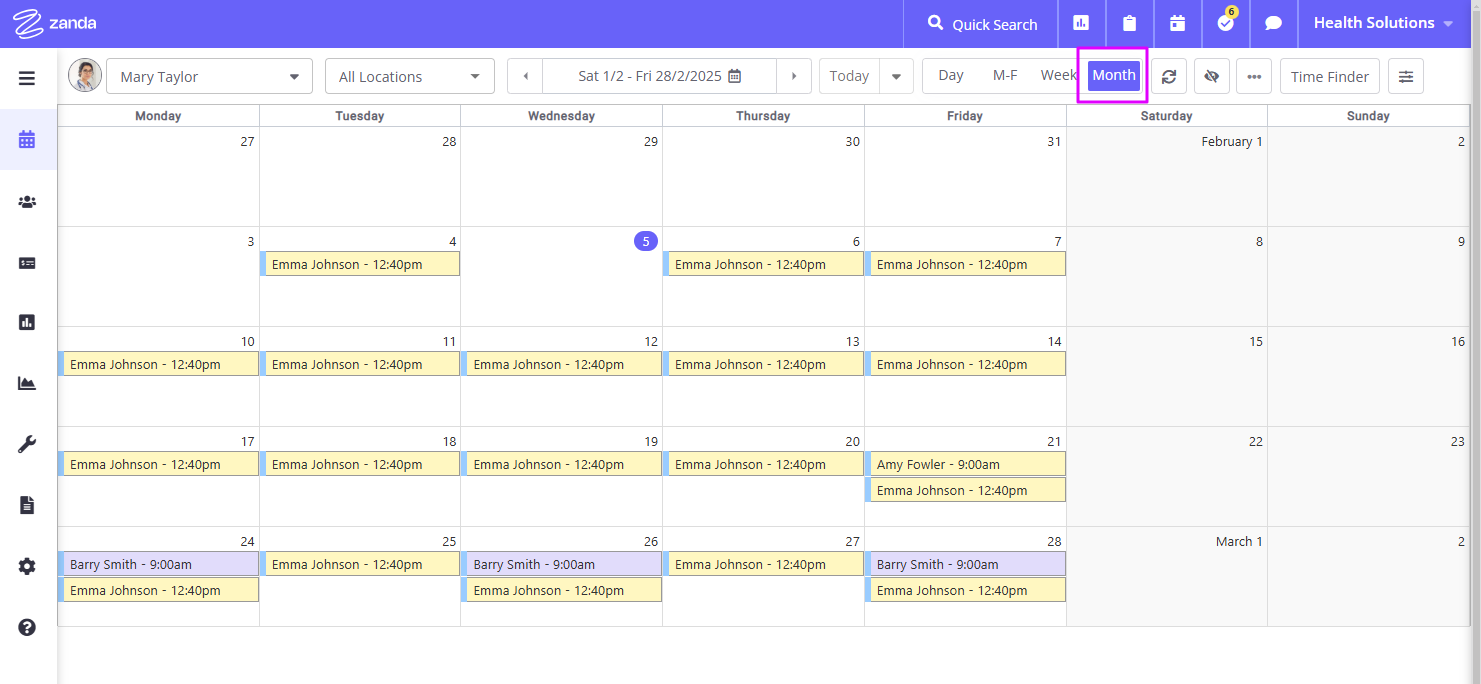
Task: Open tasks checkmark icon with badge 6
Action: pyautogui.click(x=1226, y=23)
